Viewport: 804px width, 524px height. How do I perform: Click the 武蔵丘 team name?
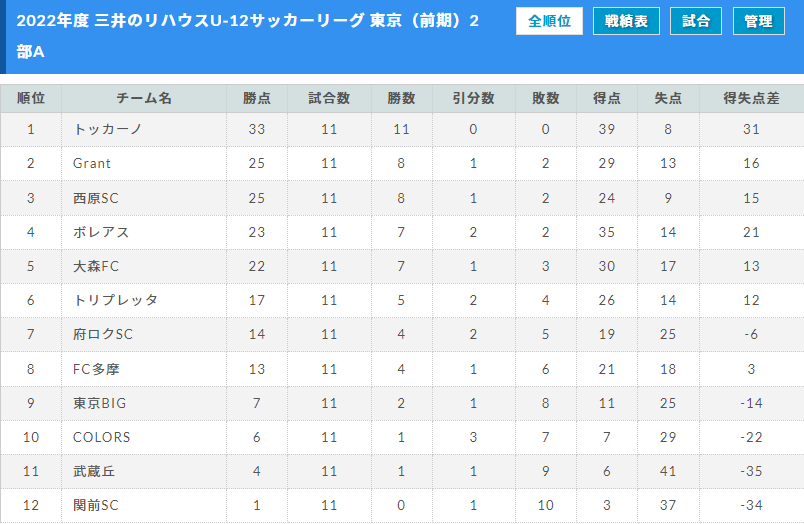coord(94,471)
